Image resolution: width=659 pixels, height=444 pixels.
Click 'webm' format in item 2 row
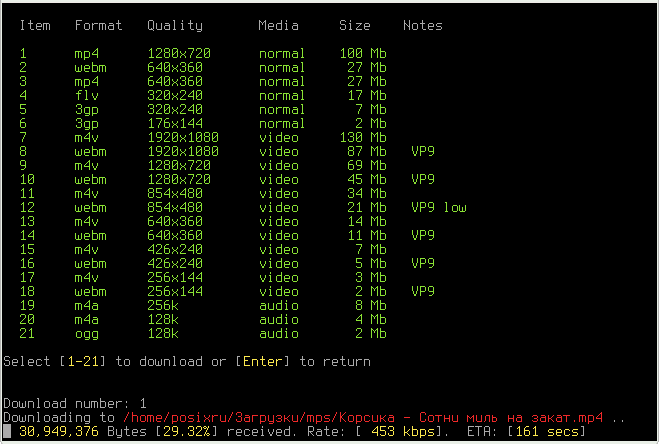90,67
